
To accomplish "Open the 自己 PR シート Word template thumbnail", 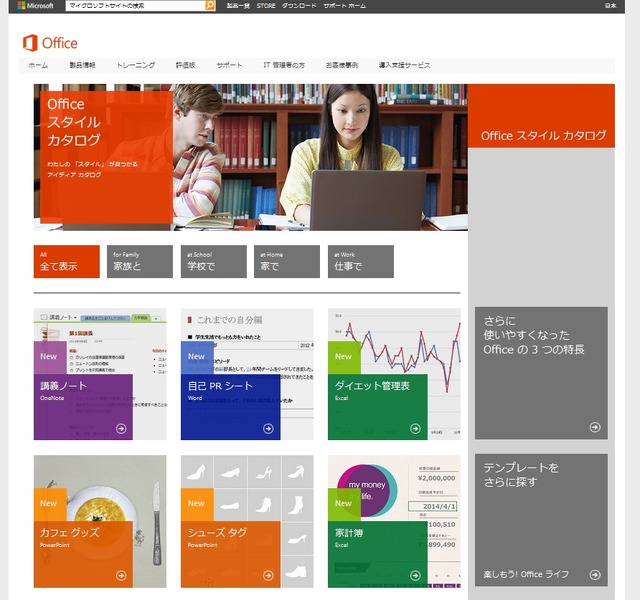I will coord(247,374).
